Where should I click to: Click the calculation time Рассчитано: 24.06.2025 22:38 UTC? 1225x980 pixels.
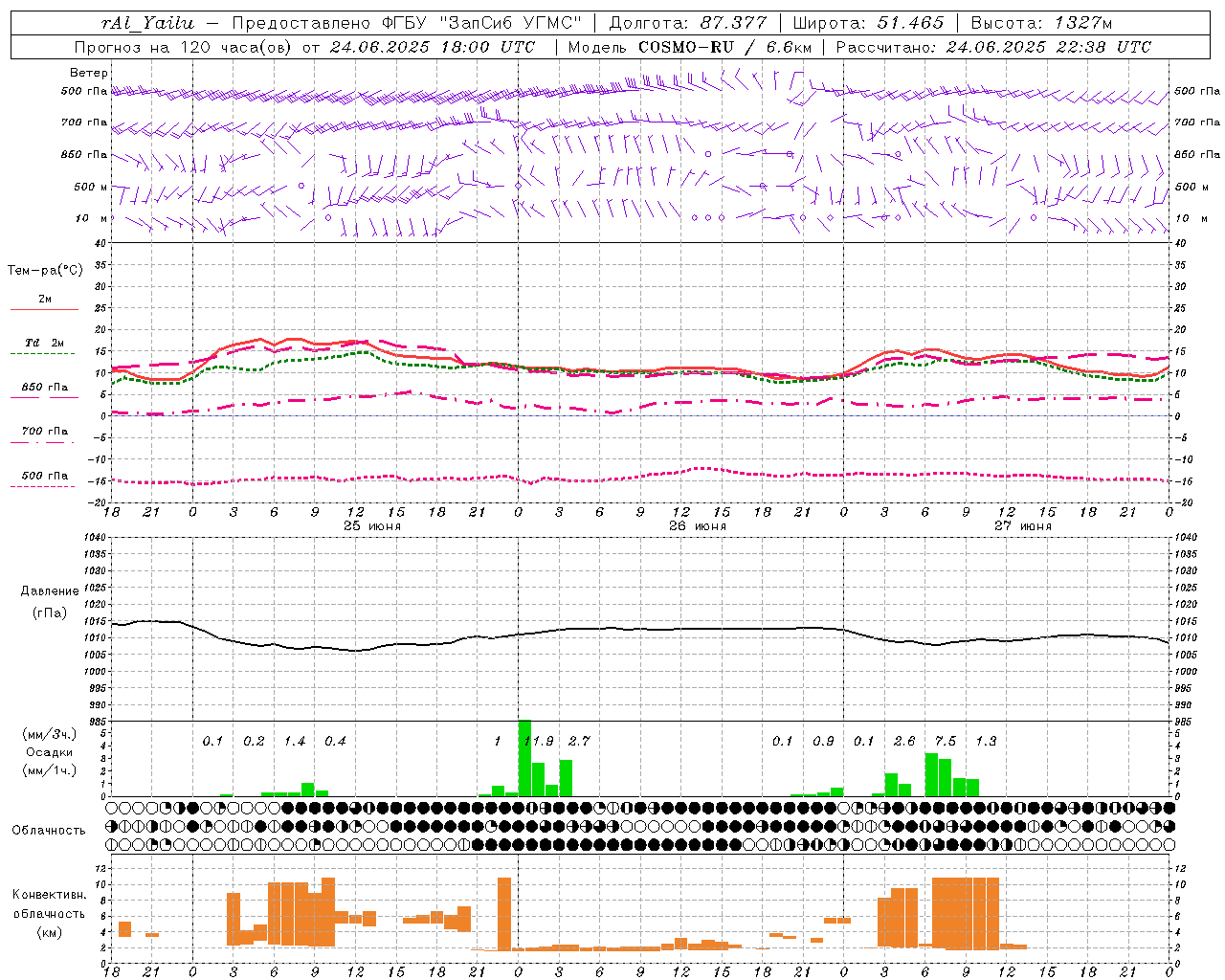pyautogui.click(x=993, y=47)
